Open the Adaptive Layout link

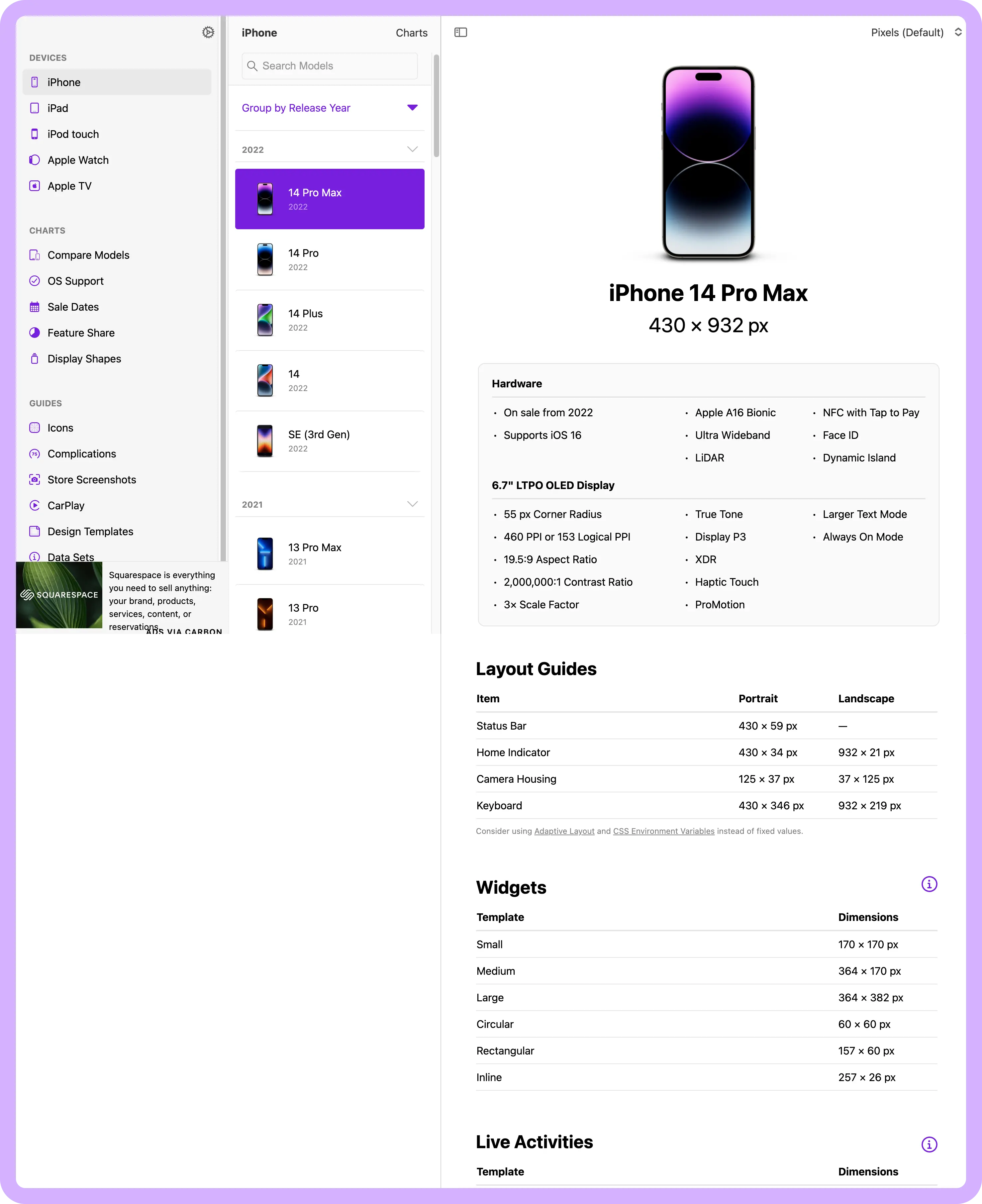(x=564, y=831)
